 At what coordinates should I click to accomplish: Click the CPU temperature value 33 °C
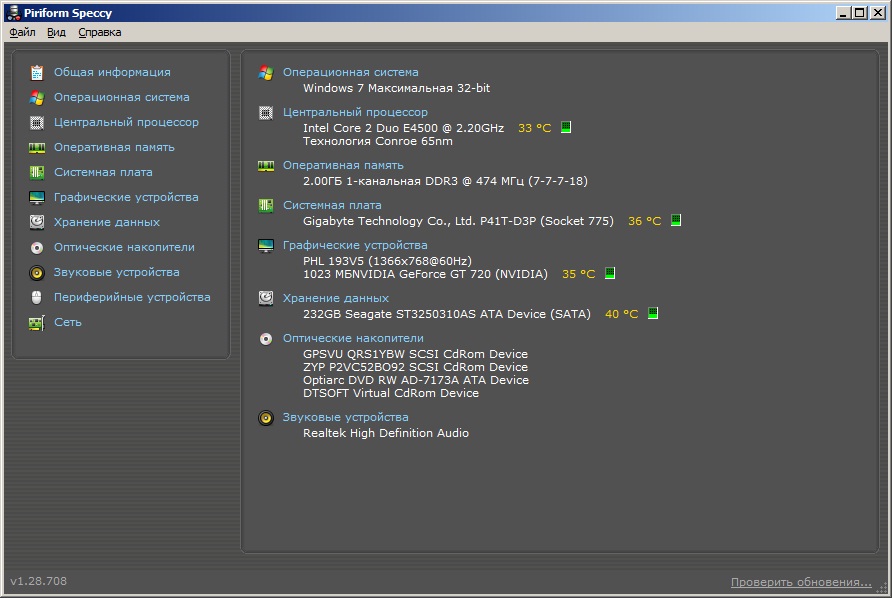pos(534,128)
